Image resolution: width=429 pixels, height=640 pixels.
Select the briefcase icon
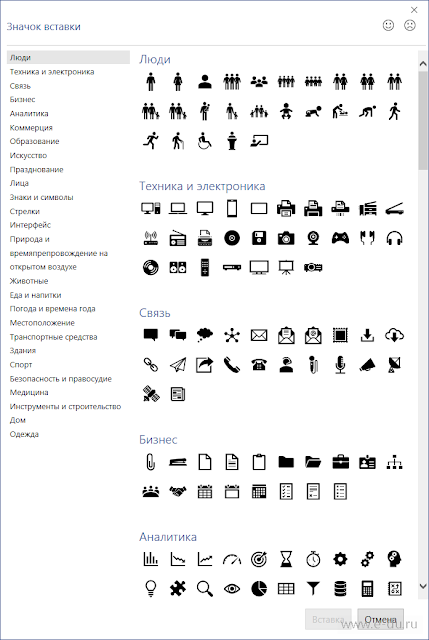[340, 462]
